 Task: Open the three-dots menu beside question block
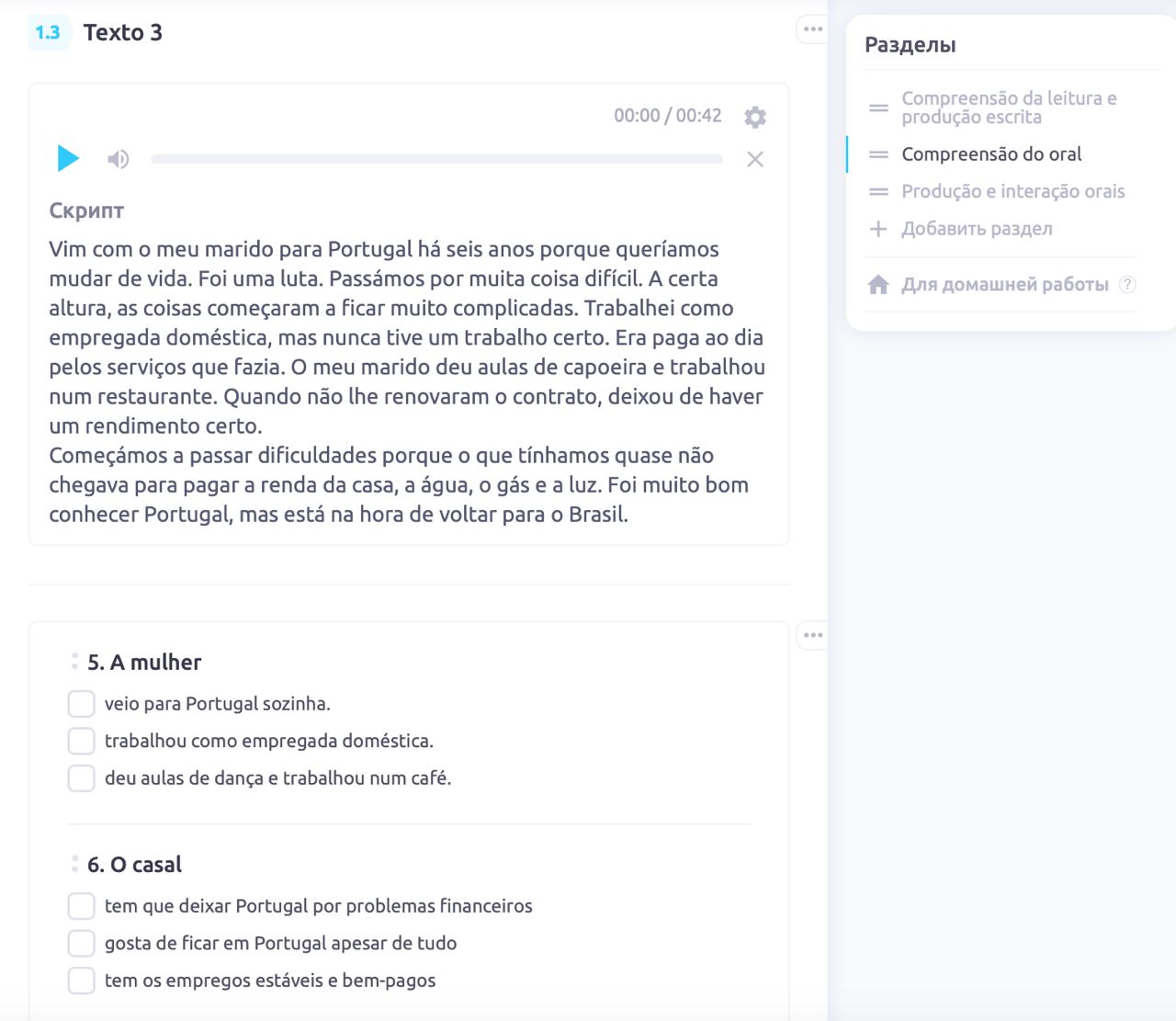(812, 635)
